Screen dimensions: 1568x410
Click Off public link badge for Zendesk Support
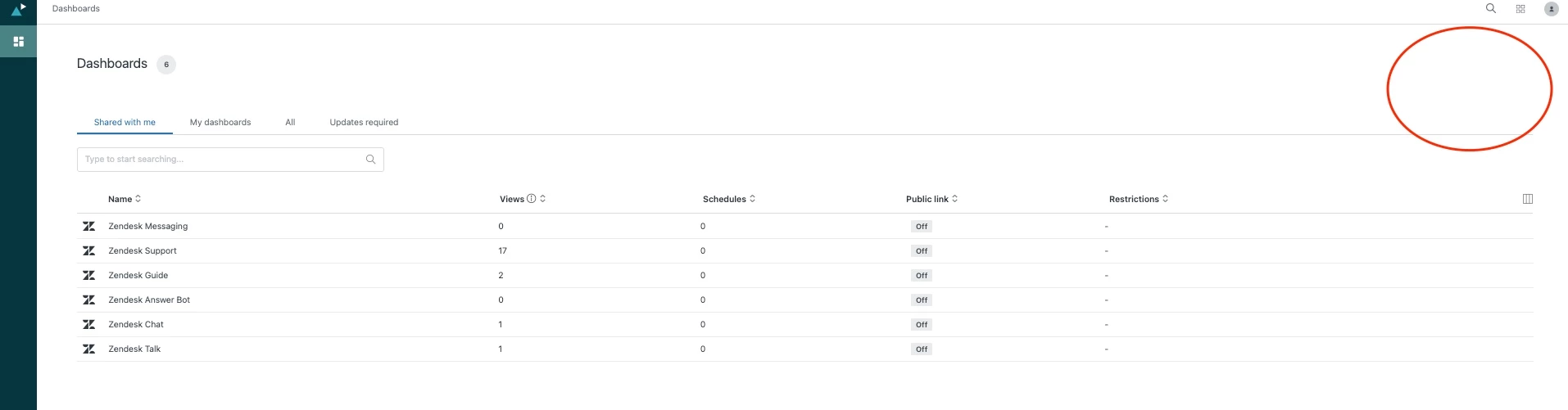coord(922,251)
